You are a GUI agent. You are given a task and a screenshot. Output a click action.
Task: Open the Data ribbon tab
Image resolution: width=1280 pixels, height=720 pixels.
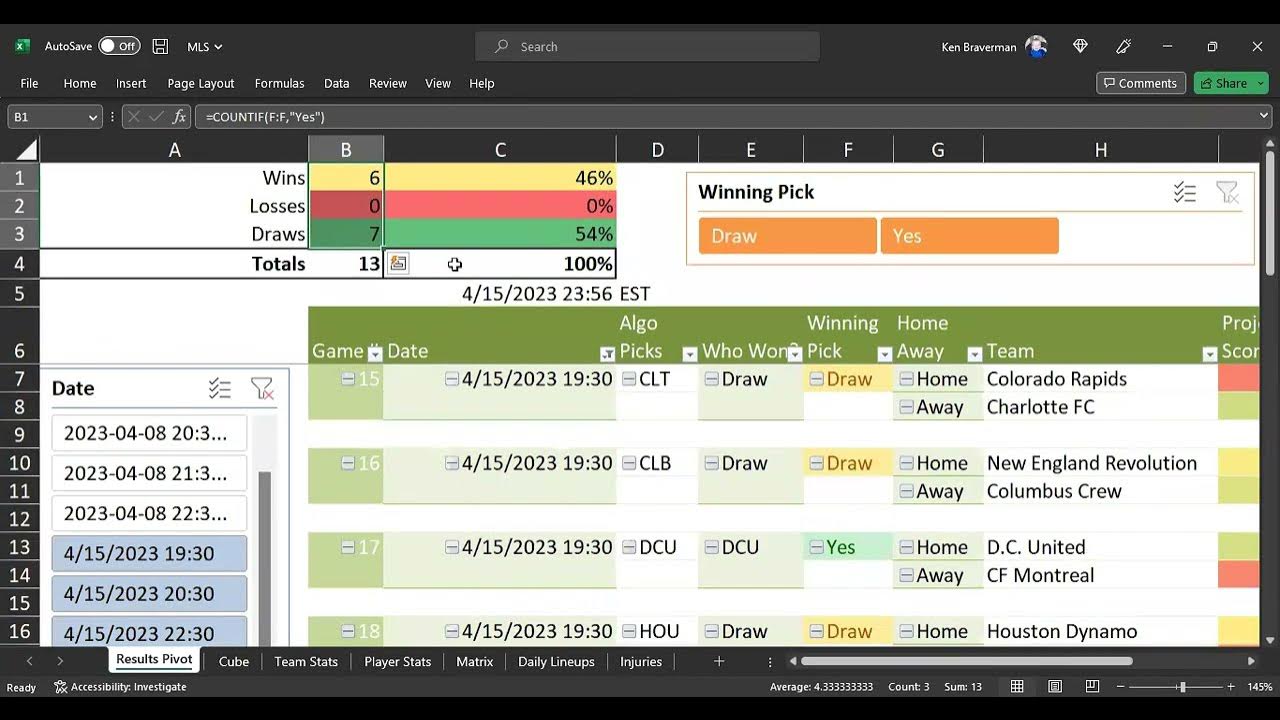[x=337, y=84]
